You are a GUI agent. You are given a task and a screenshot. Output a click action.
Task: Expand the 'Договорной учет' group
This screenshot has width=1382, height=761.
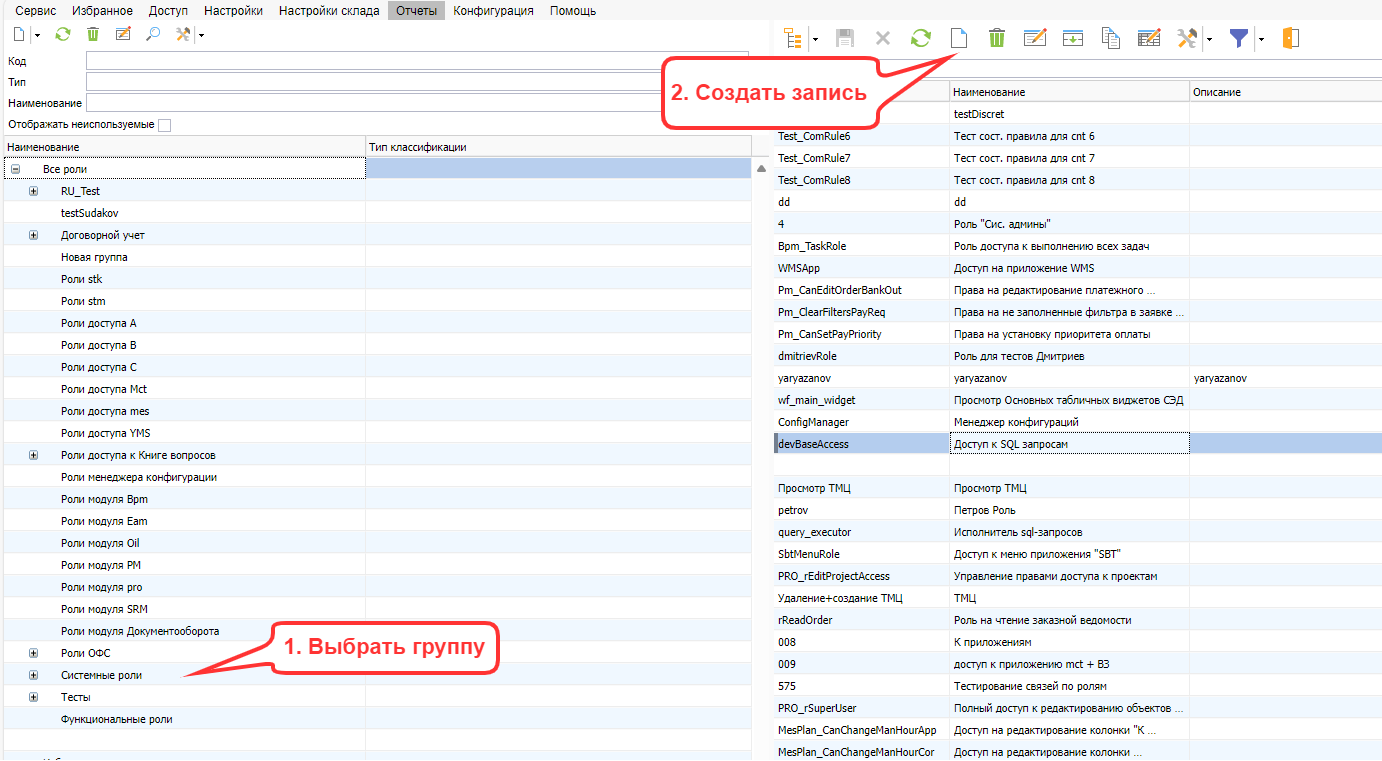(33, 235)
